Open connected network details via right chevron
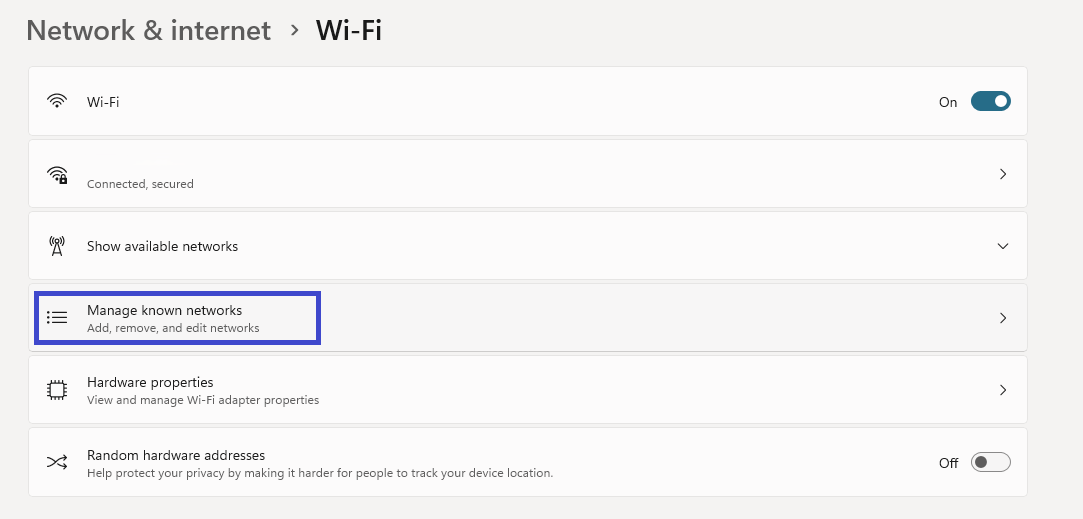This screenshot has height=519, width=1083. coord(1003,174)
